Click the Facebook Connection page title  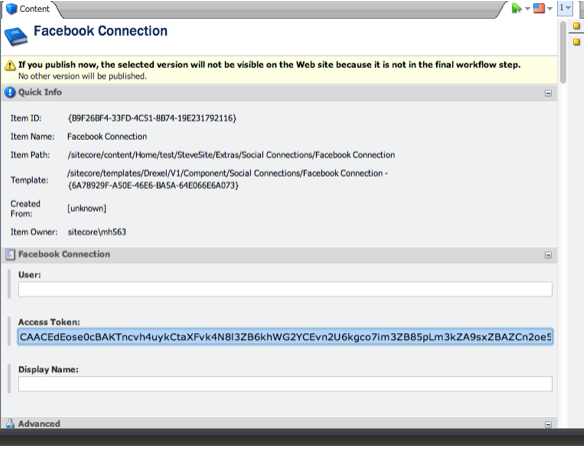coord(100,31)
